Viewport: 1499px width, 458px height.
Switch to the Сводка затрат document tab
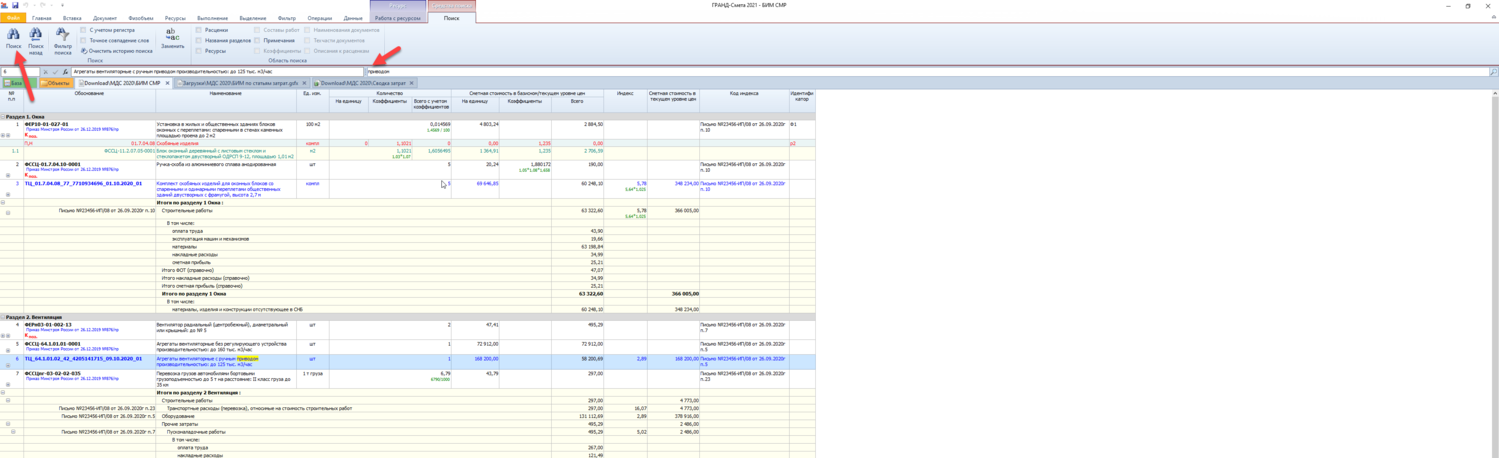click(362, 84)
